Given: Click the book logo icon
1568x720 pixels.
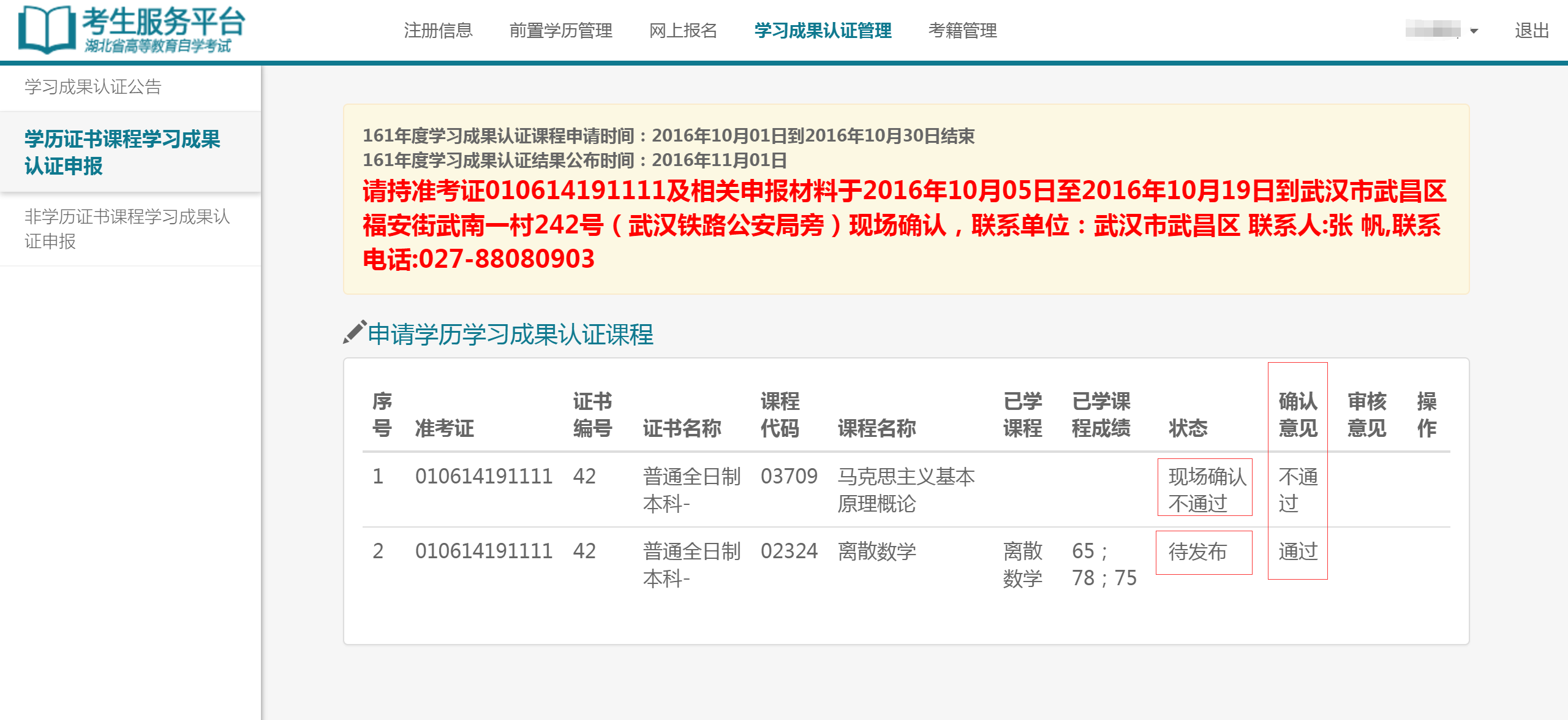Looking at the screenshot, I should tap(47, 29).
